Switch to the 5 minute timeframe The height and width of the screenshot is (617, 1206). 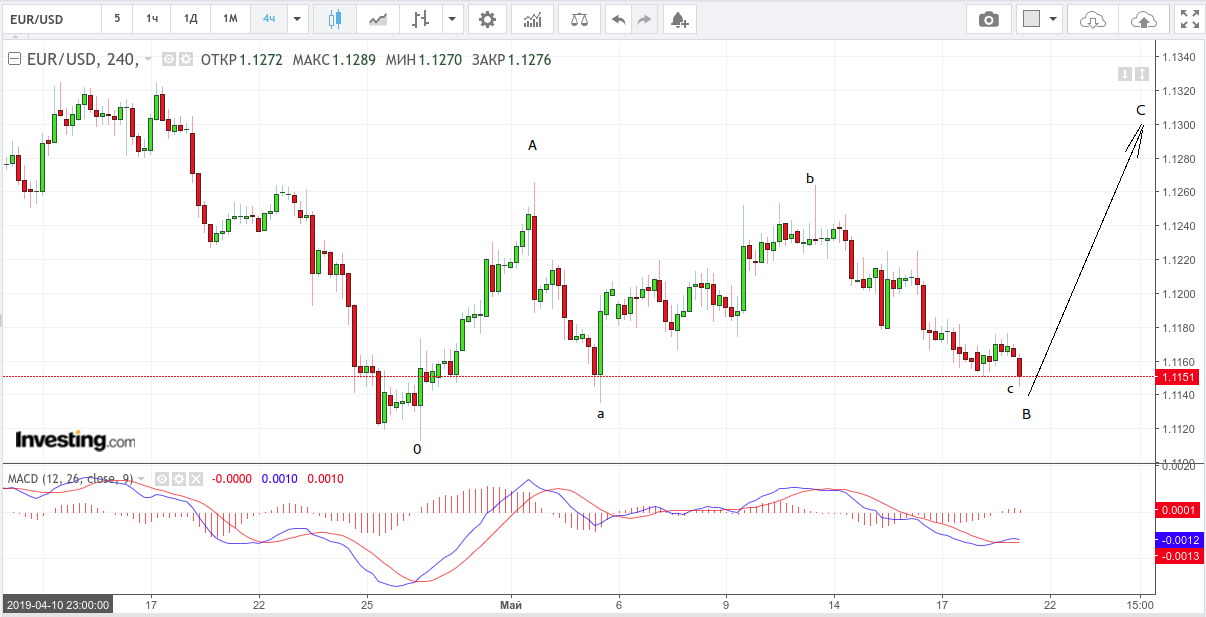pyautogui.click(x=117, y=19)
